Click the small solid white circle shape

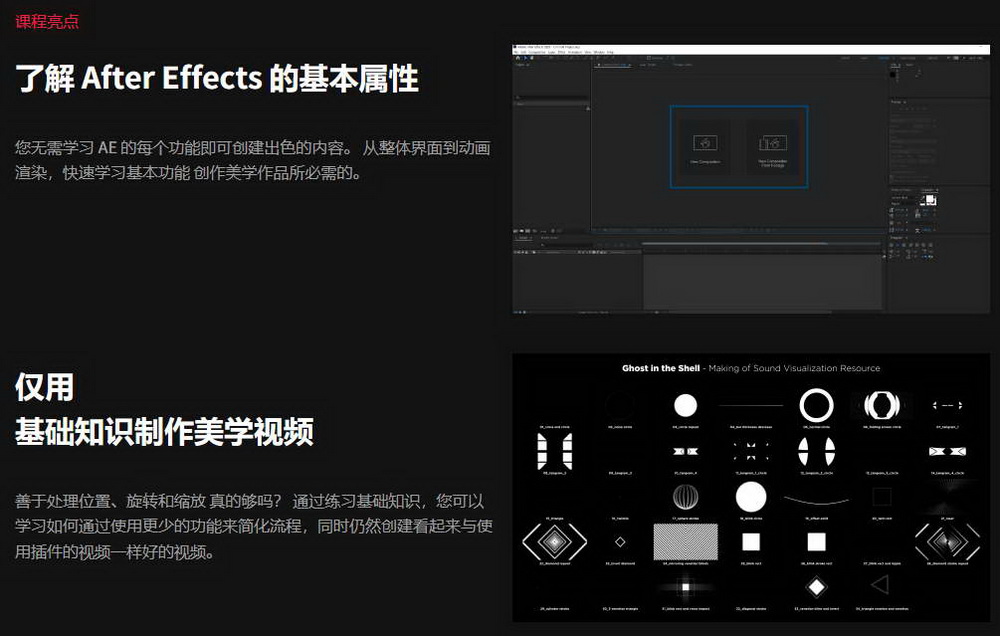[x=686, y=405]
